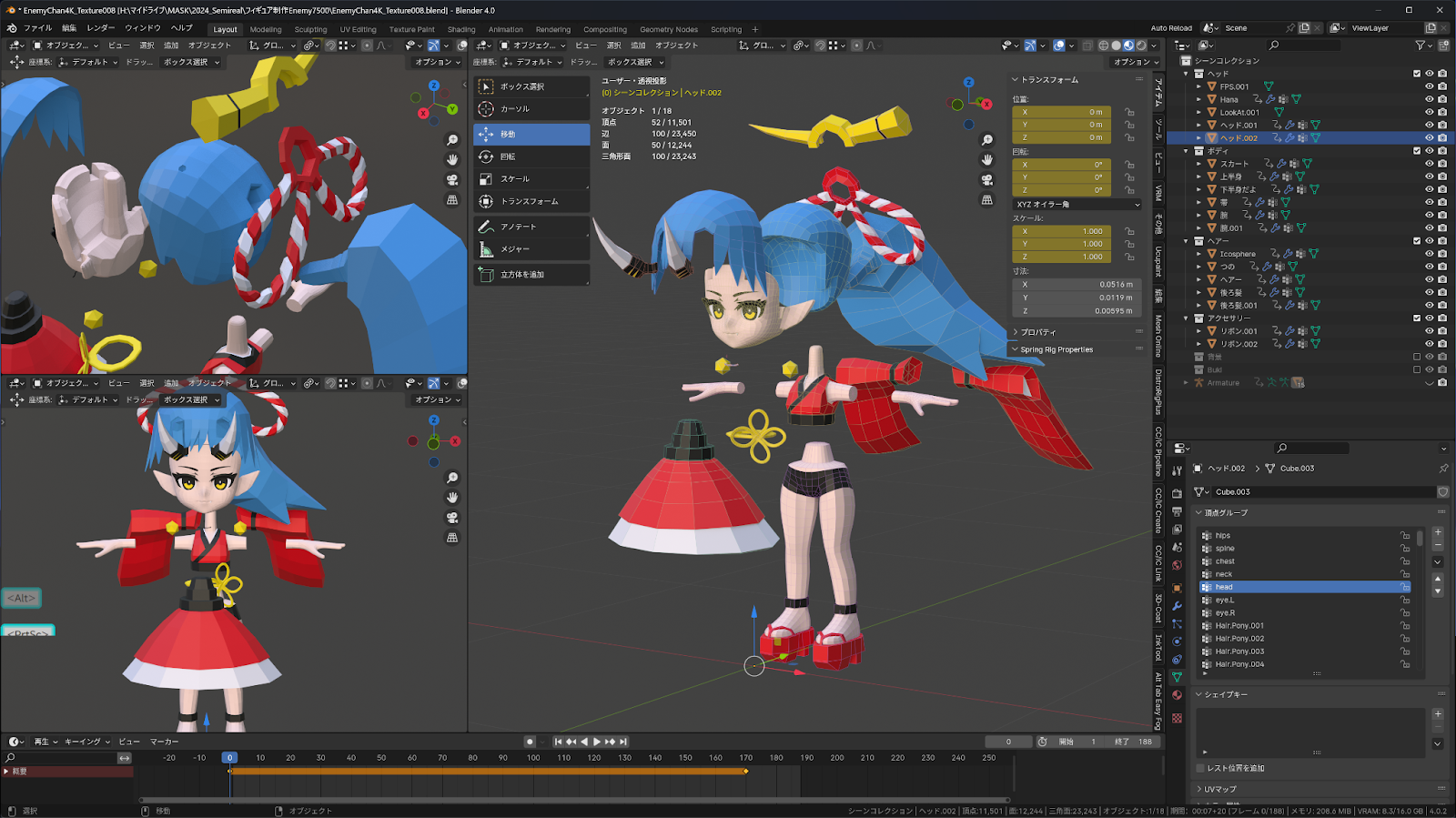Add a vertex group with the plus button

(x=1438, y=532)
